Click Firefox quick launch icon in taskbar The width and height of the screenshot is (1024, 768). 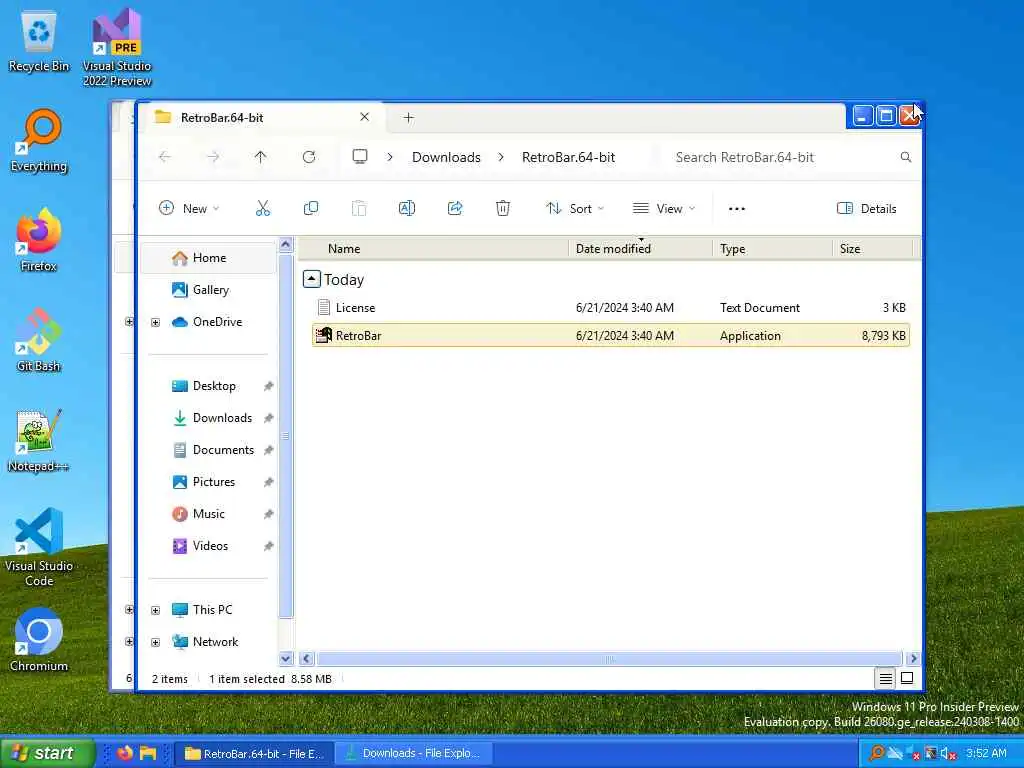click(x=125, y=753)
